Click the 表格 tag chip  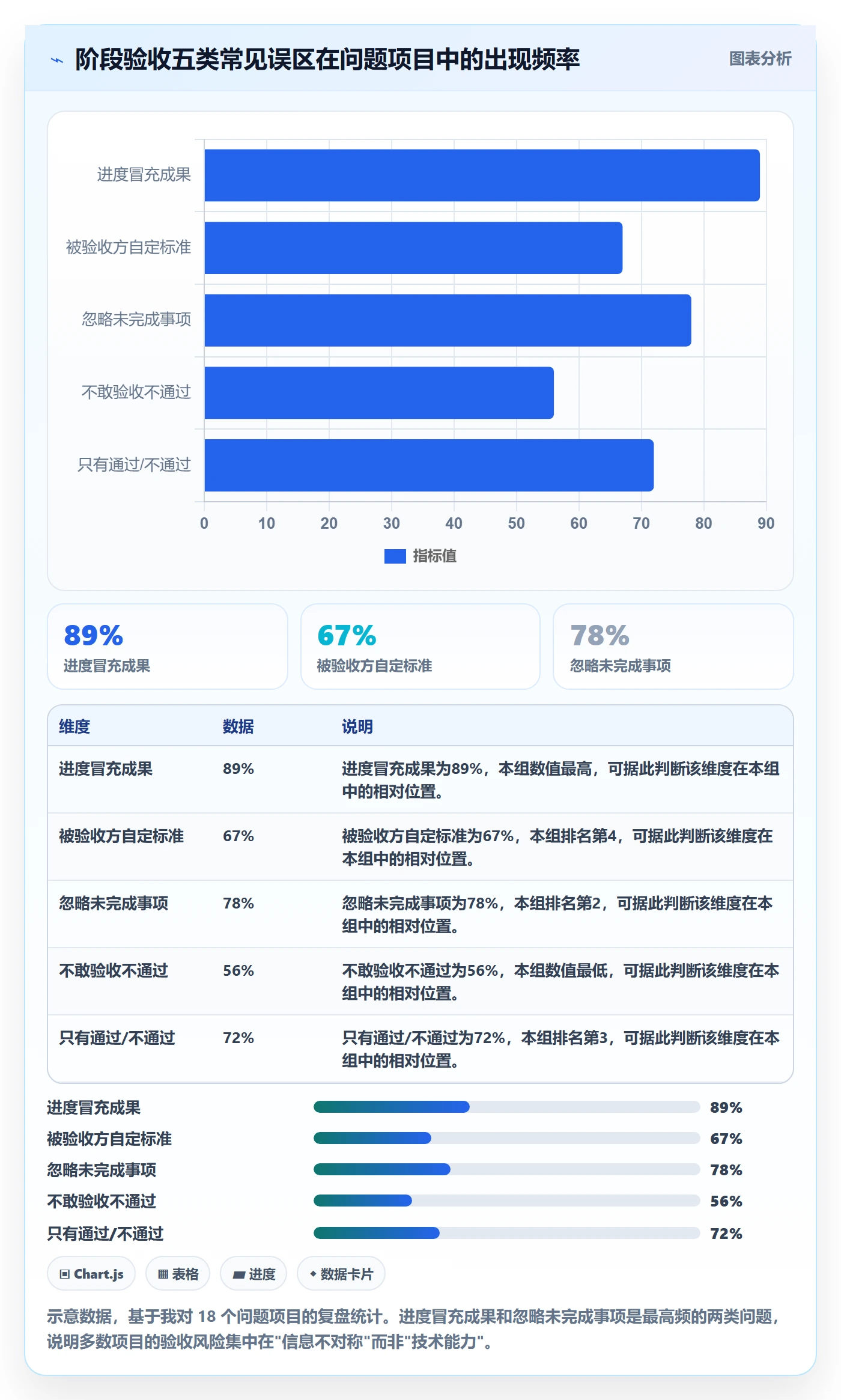click(178, 1274)
